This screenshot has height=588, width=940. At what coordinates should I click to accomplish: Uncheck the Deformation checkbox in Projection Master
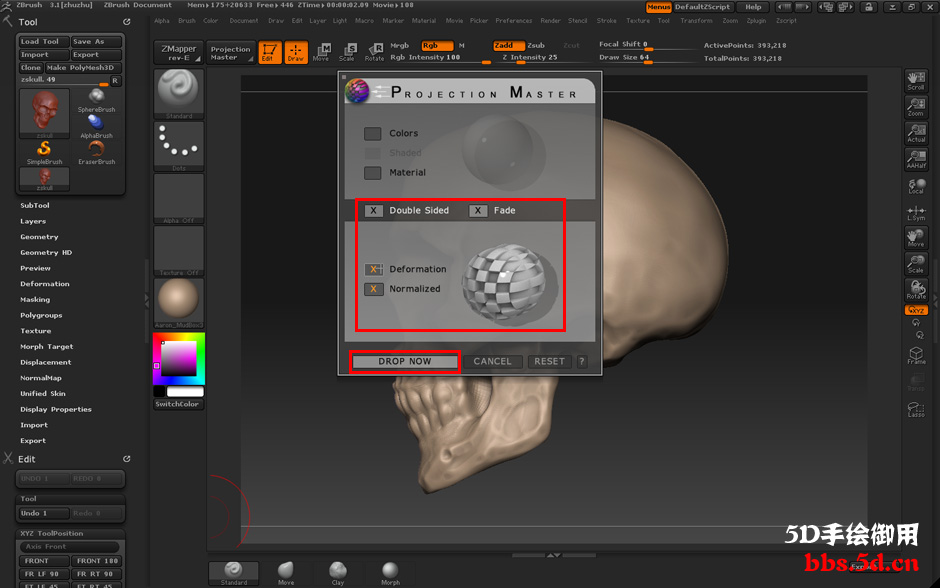coord(373,269)
